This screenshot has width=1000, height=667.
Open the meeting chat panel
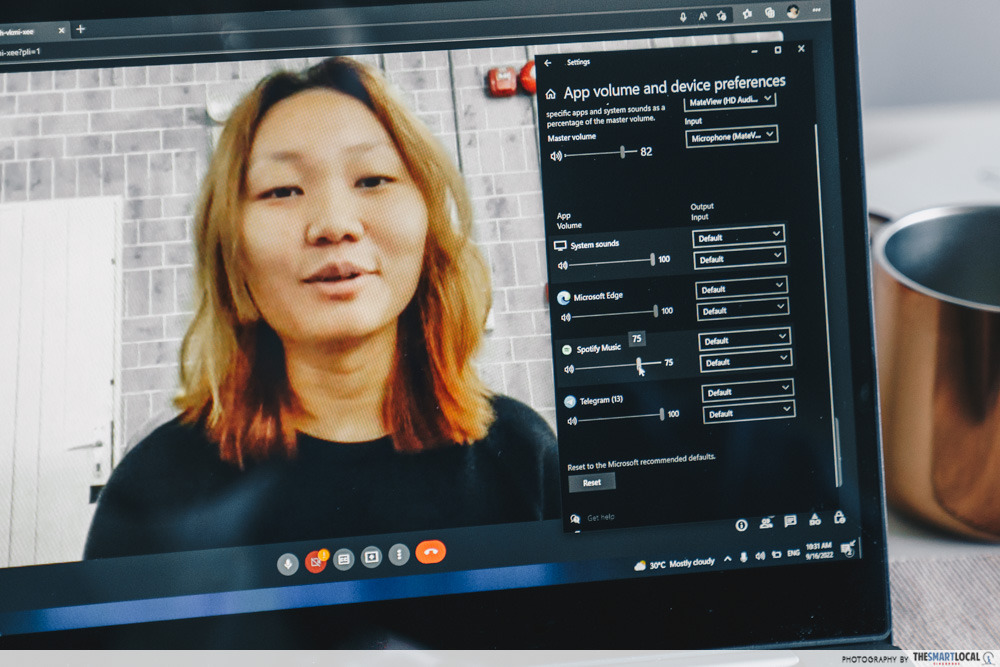point(790,521)
